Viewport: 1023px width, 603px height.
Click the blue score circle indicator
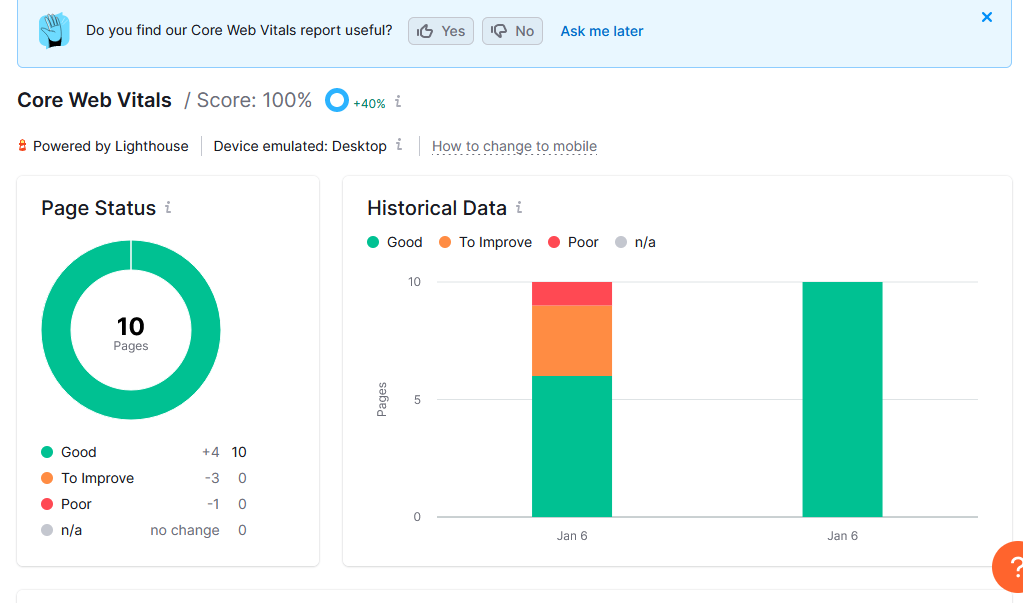[x=337, y=100]
